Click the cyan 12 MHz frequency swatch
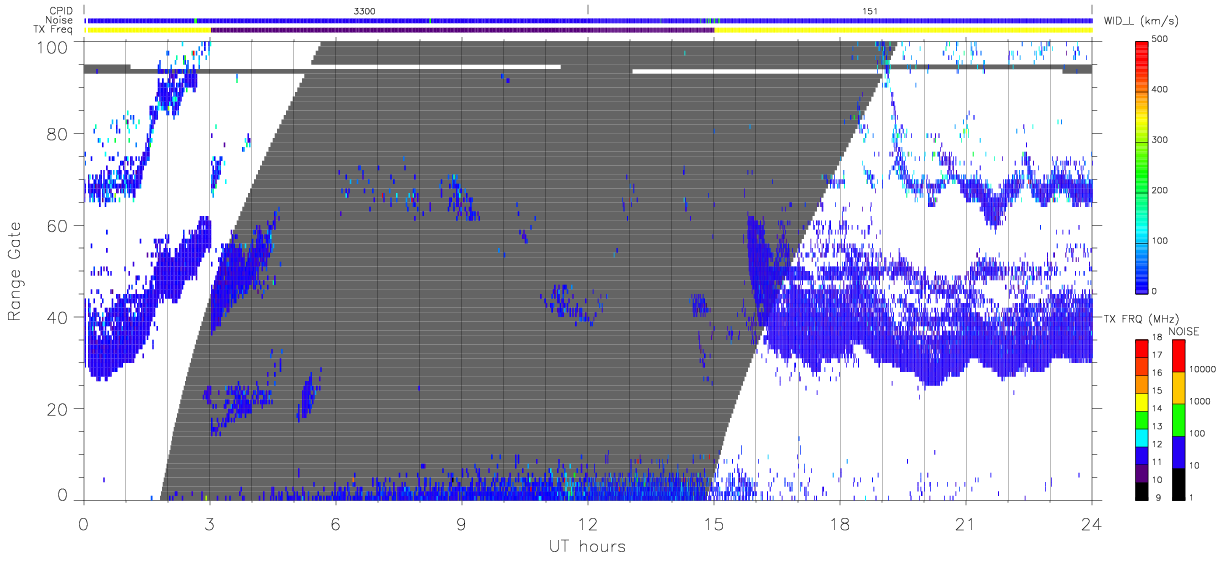The image size is (1228, 567). pos(1143,438)
